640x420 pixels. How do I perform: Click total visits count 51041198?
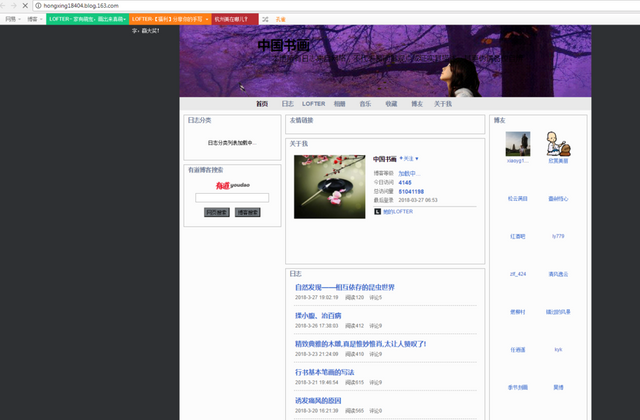(x=411, y=191)
